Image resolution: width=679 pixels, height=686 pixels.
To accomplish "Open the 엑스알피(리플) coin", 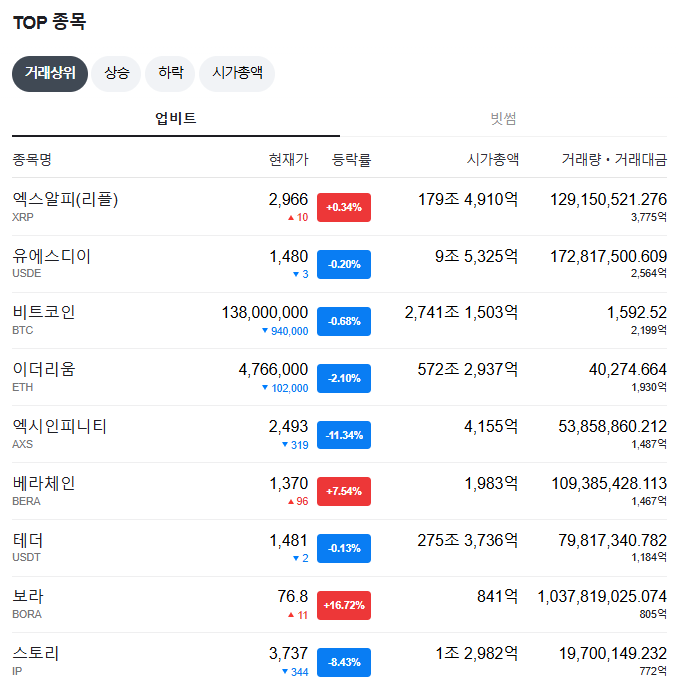I will point(65,200).
